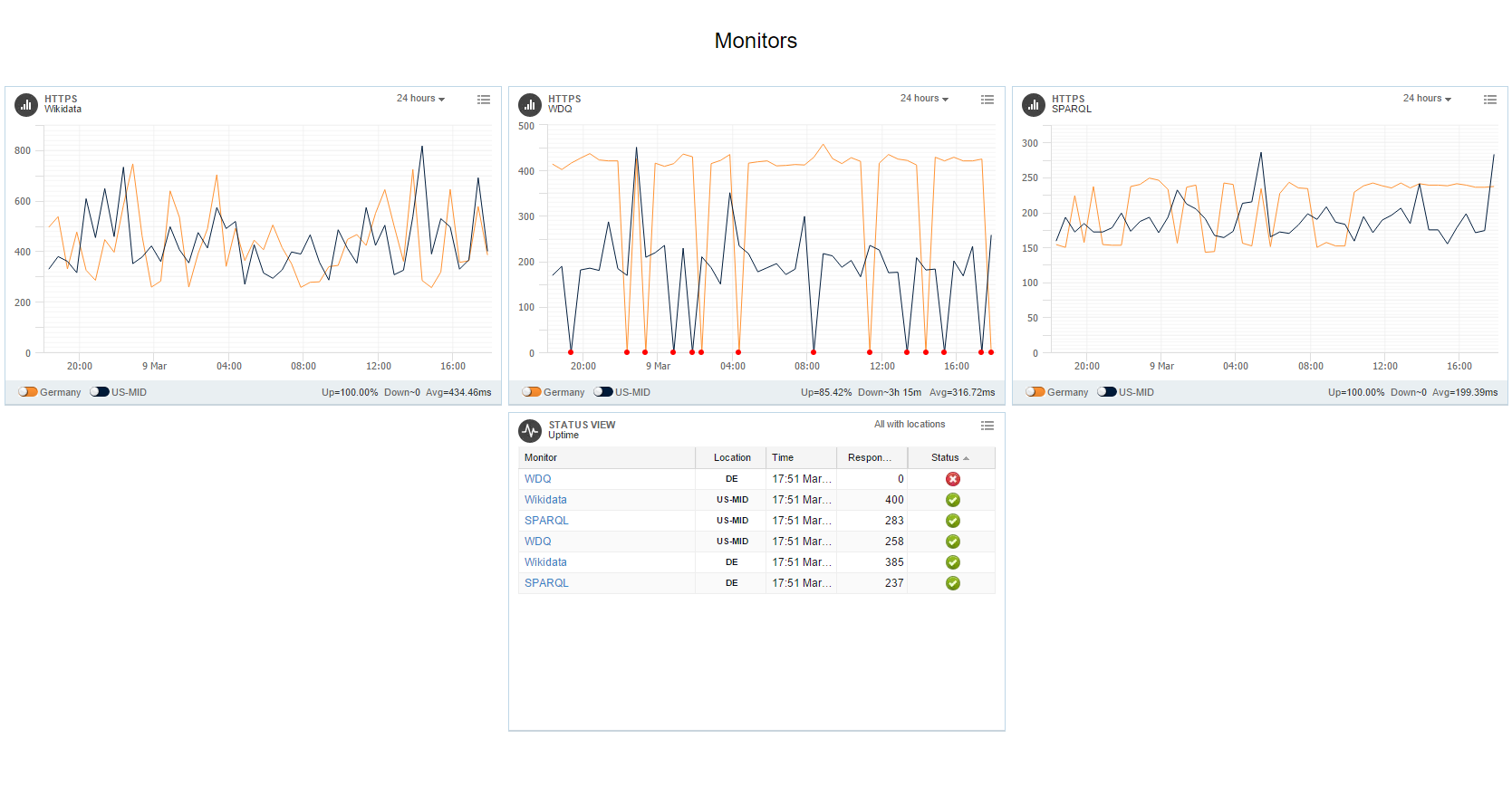Click response value 258 in table
This screenshot has height=796, width=1512.
pos(894,542)
